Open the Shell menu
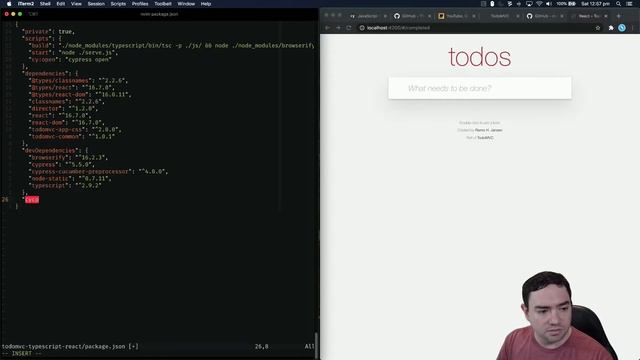This screenshot has width=640, height=360. (x=45, y=4)
